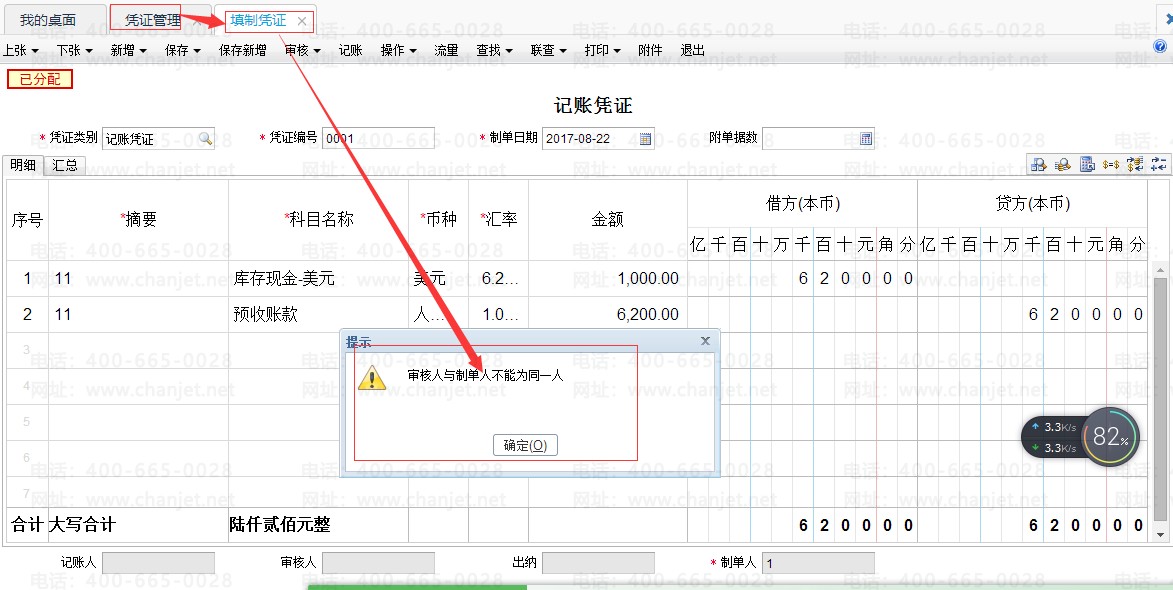The width and height of the screenshot is (1173, 590).
Task: Click the warning triangle icon in dialog
Action: pos(371,378)
